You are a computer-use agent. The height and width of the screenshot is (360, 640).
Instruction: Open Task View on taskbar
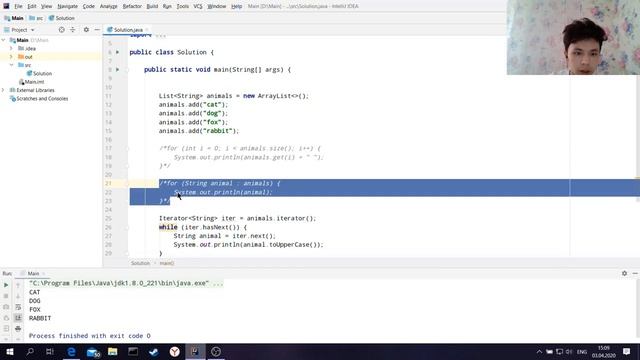[x=50, y=352]
